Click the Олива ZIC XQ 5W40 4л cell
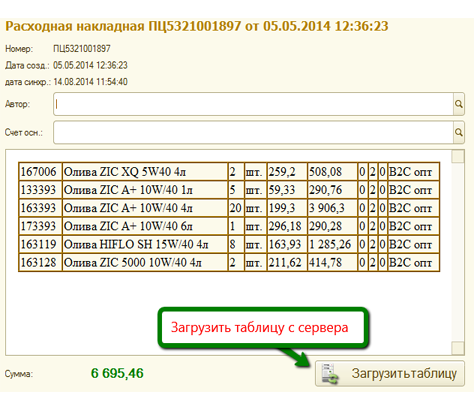The height and width of the screenshot is (415, 474). point(145,172)
